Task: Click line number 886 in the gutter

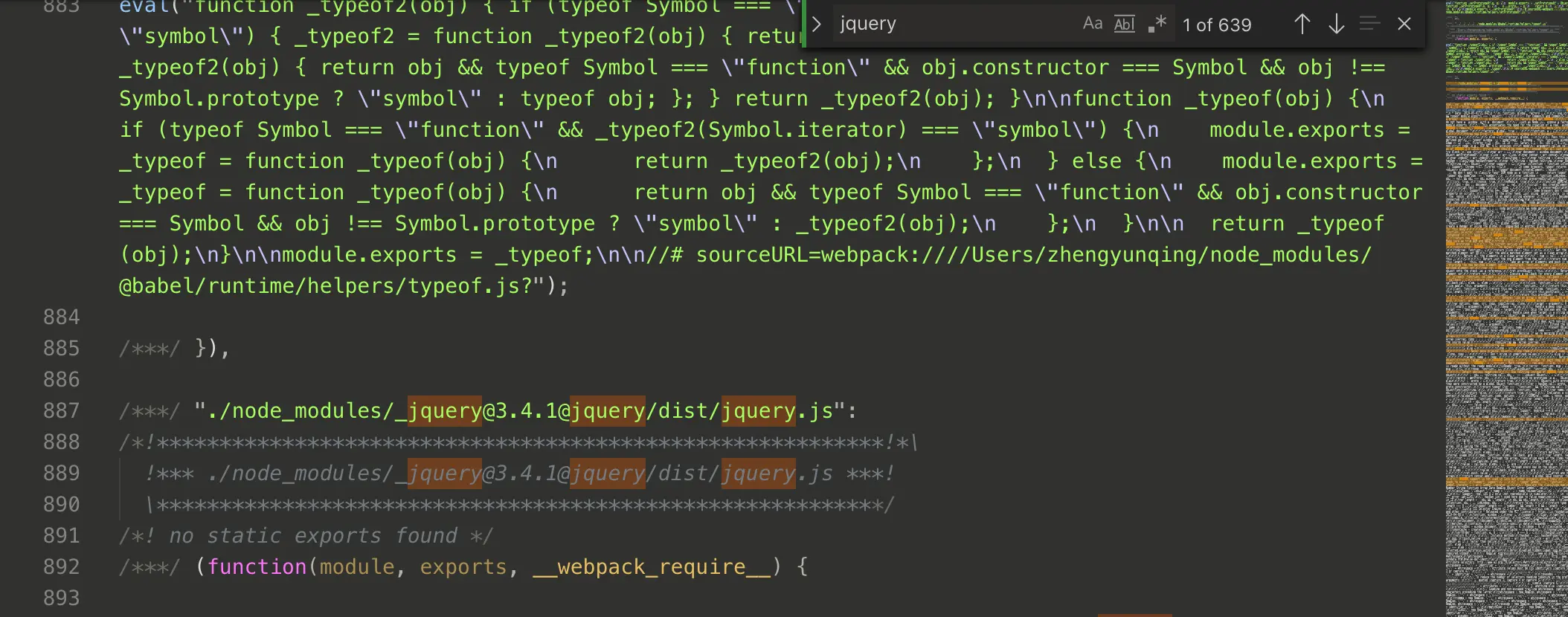Action: pyautogui.click(x=61, y=379)
